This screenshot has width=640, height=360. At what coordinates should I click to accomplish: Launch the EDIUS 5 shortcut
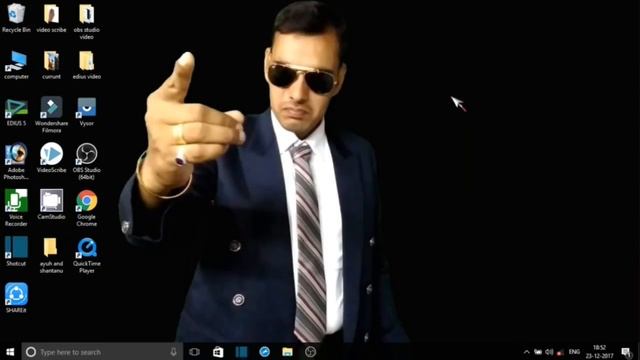(x=16, y=111)
